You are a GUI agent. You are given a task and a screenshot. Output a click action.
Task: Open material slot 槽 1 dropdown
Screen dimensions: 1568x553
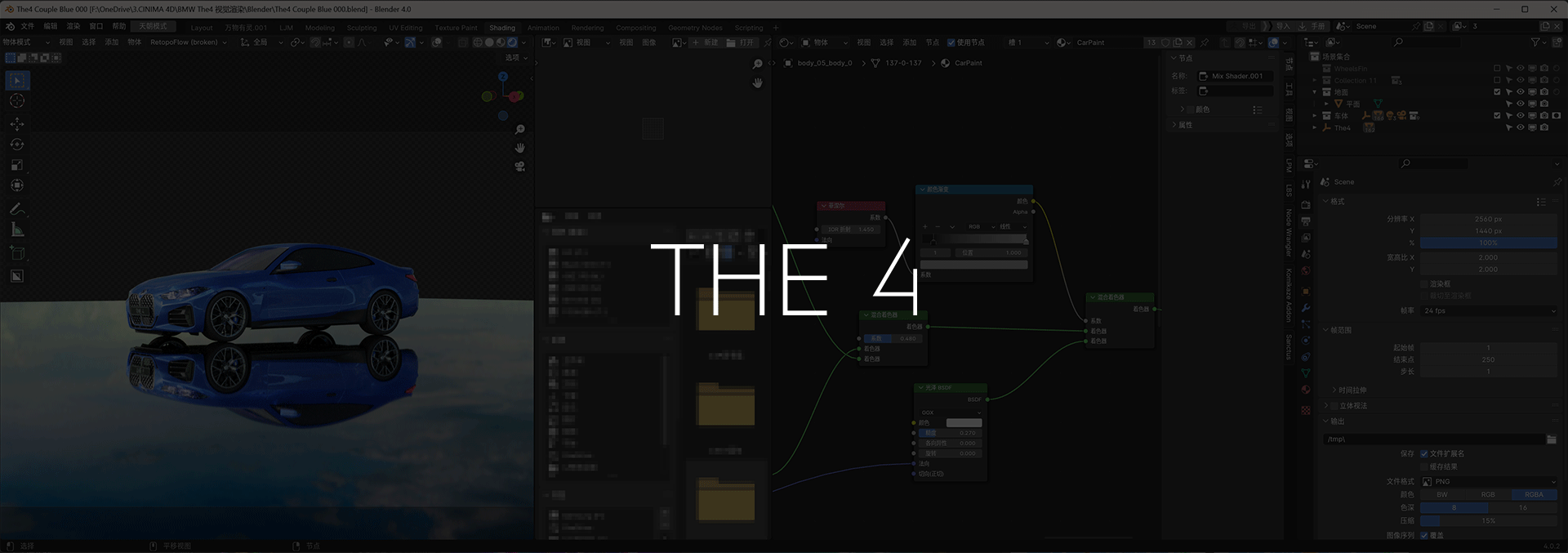coord(1029,42)
